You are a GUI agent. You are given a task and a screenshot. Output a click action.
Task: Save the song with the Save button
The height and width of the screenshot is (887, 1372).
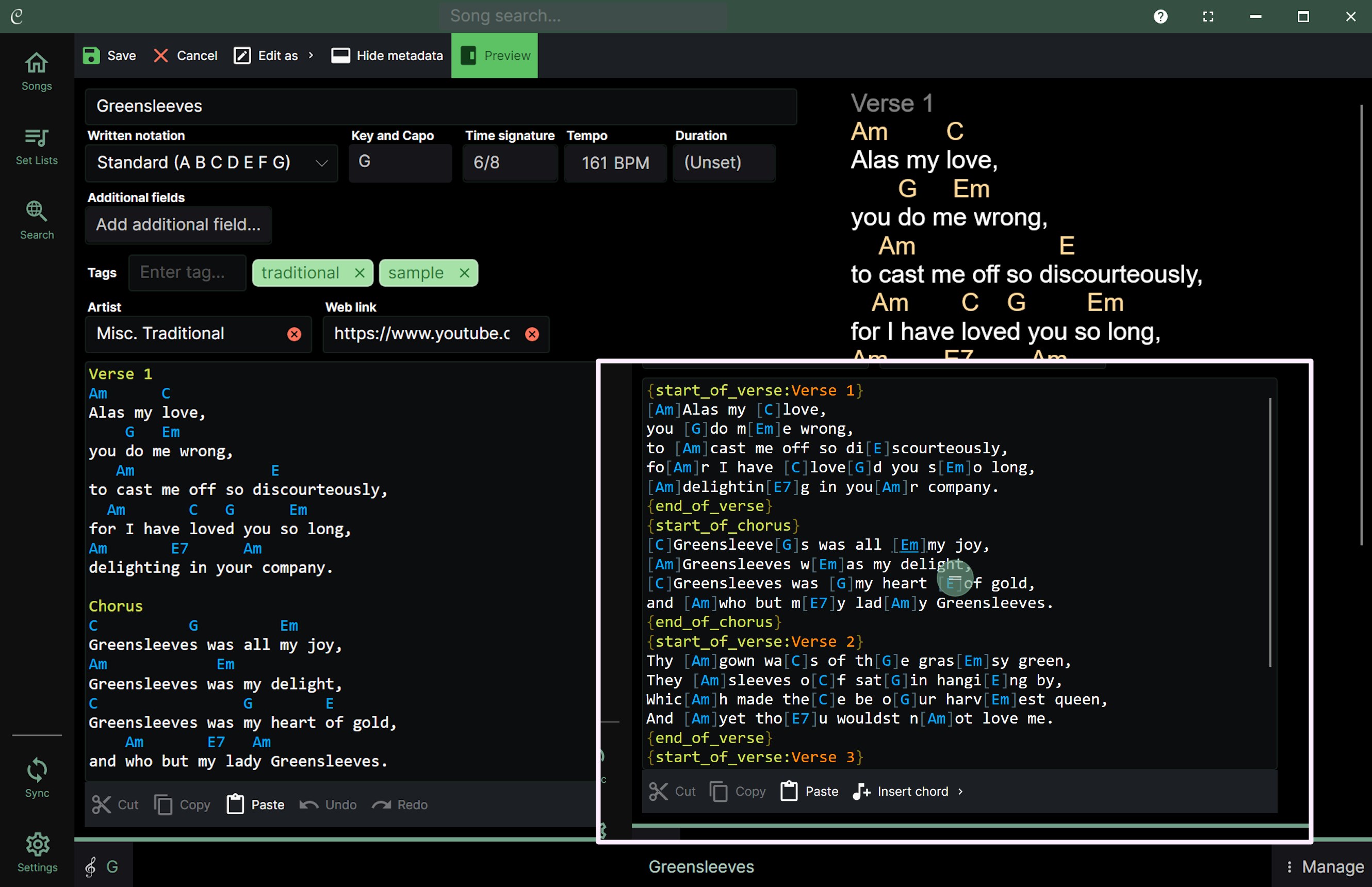[x=109, y=55]
